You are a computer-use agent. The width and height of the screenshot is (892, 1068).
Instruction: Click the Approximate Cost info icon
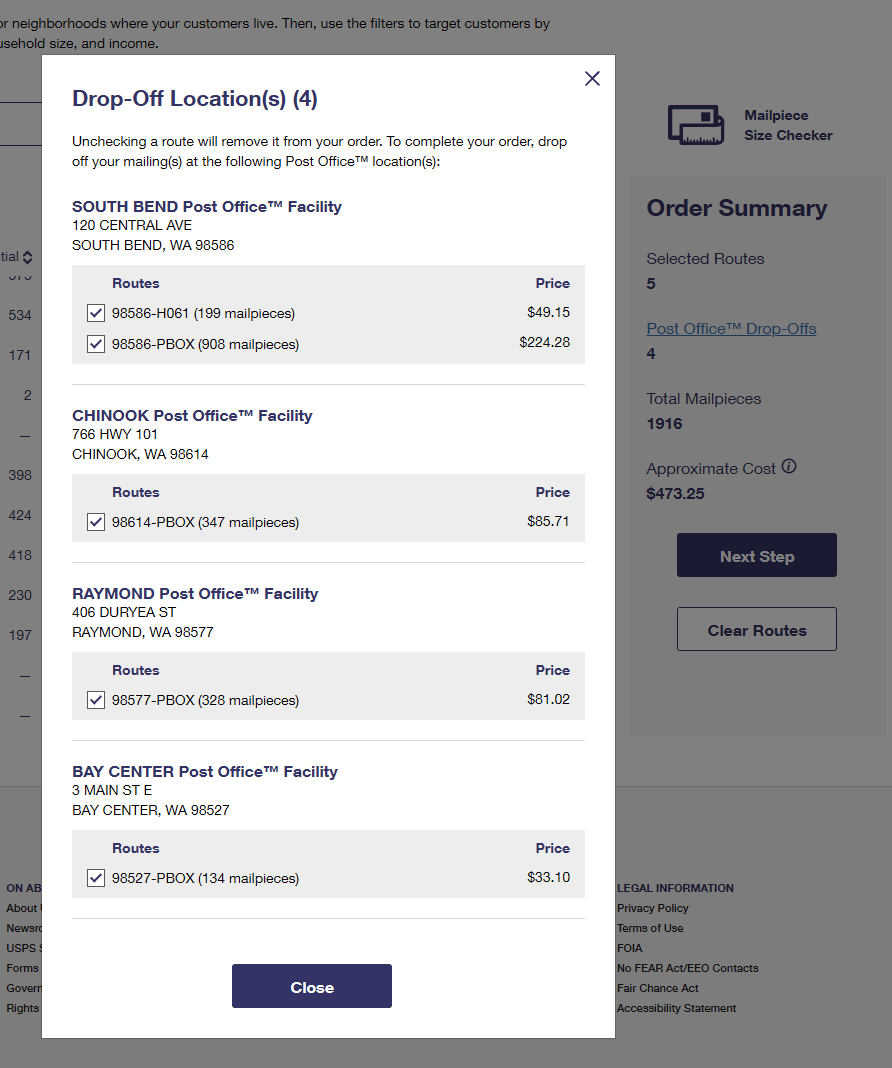point(789,467)
